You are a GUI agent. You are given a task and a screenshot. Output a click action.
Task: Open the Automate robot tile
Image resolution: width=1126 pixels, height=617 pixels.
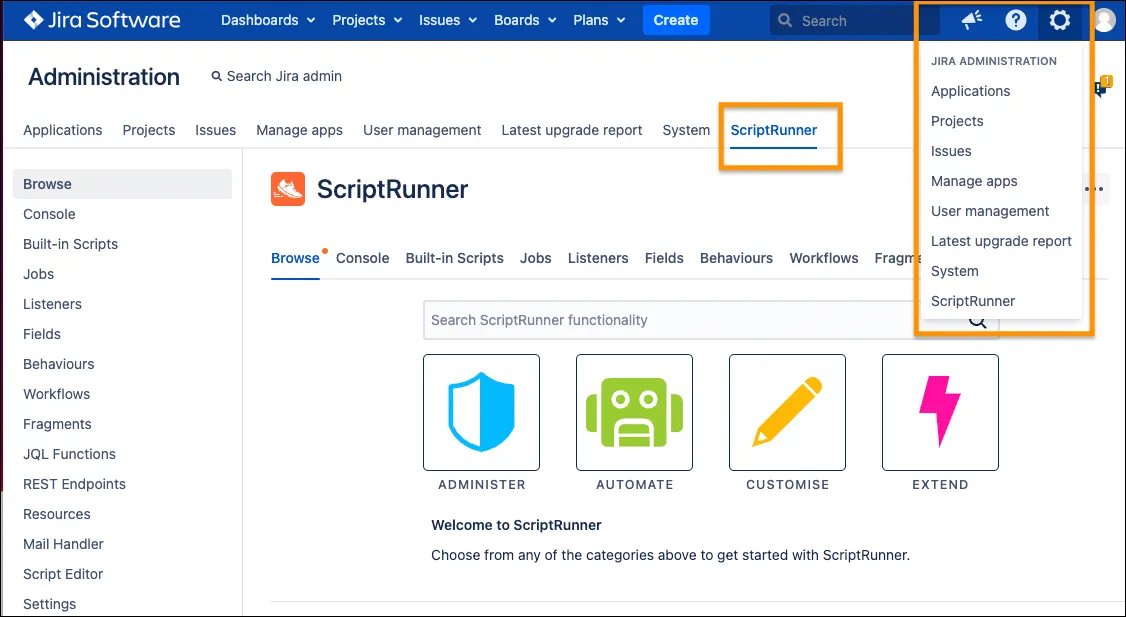tap(634, 412)
